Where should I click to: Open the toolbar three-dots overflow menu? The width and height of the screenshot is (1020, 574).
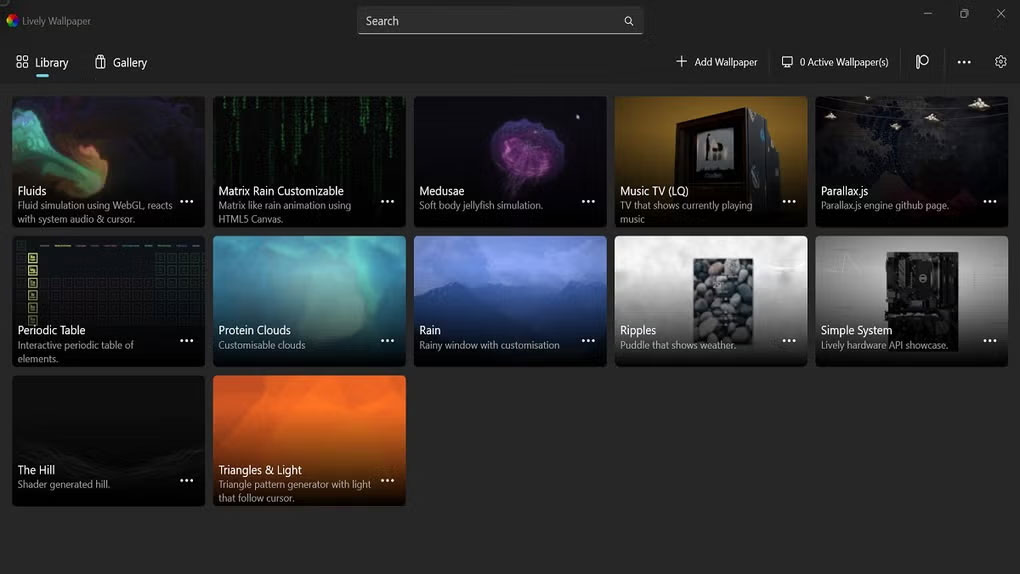(x=963, y=62)
